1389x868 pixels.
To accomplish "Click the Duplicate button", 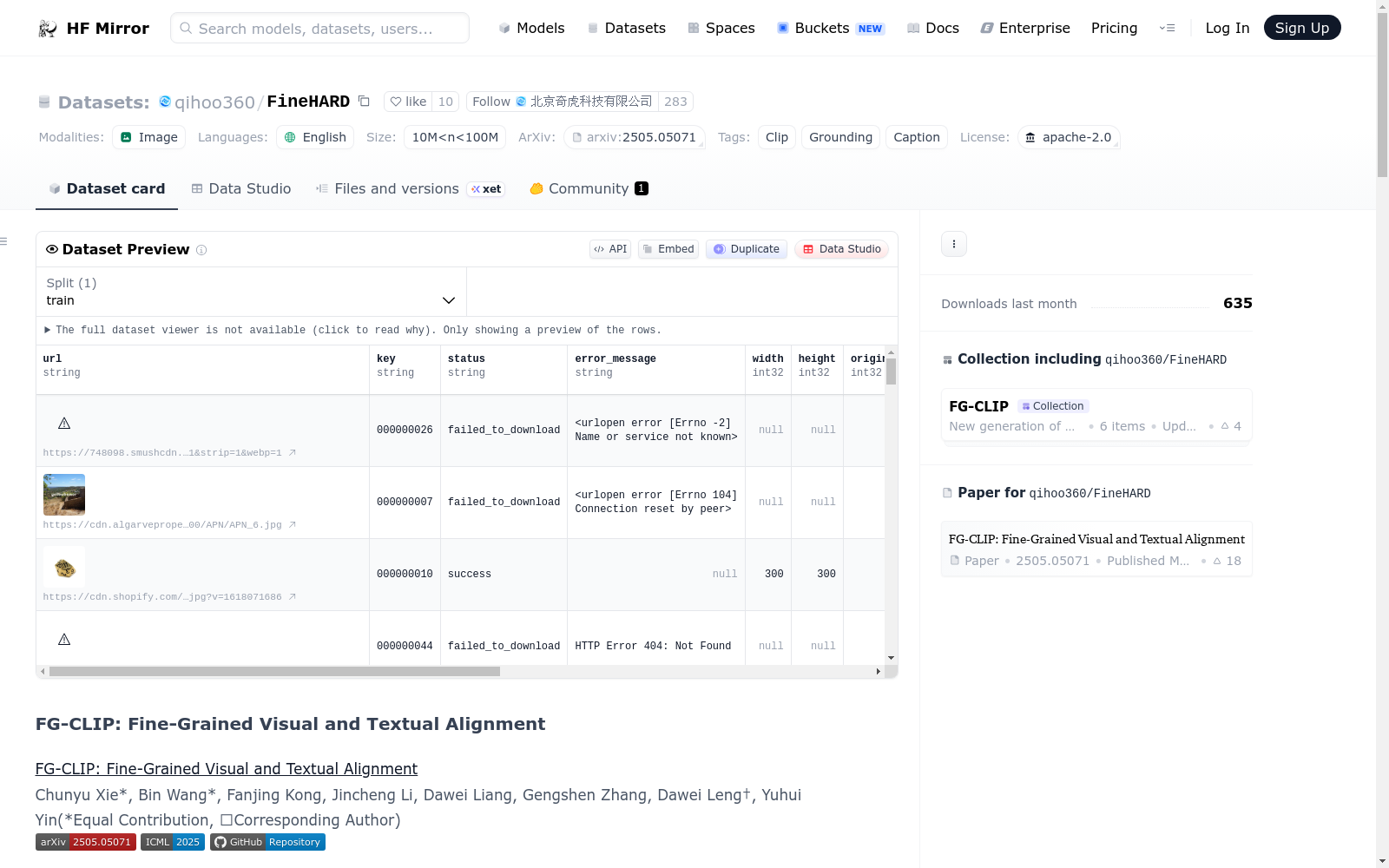I will pos(747,249).
